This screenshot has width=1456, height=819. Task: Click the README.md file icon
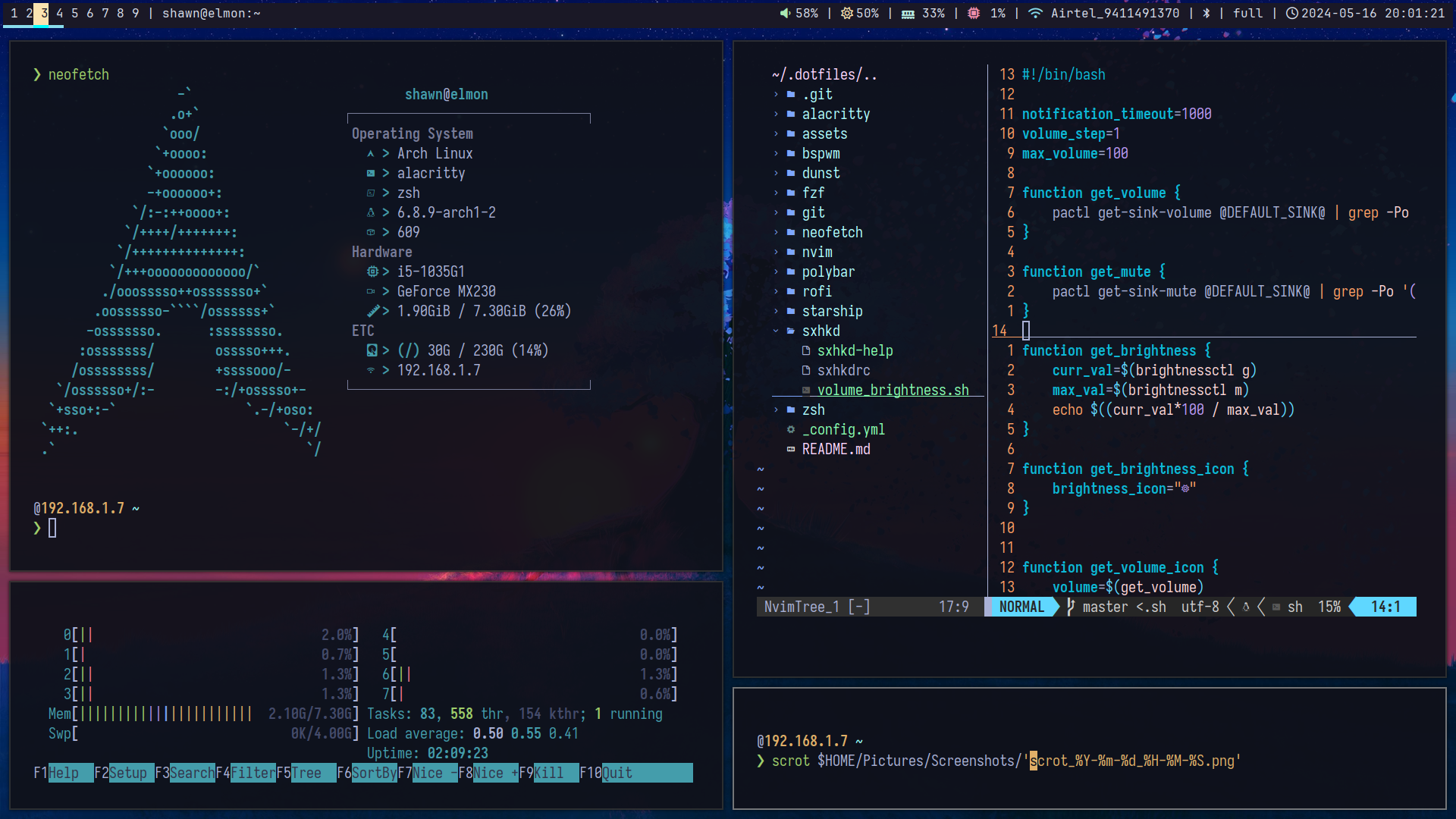pos(791,449)
